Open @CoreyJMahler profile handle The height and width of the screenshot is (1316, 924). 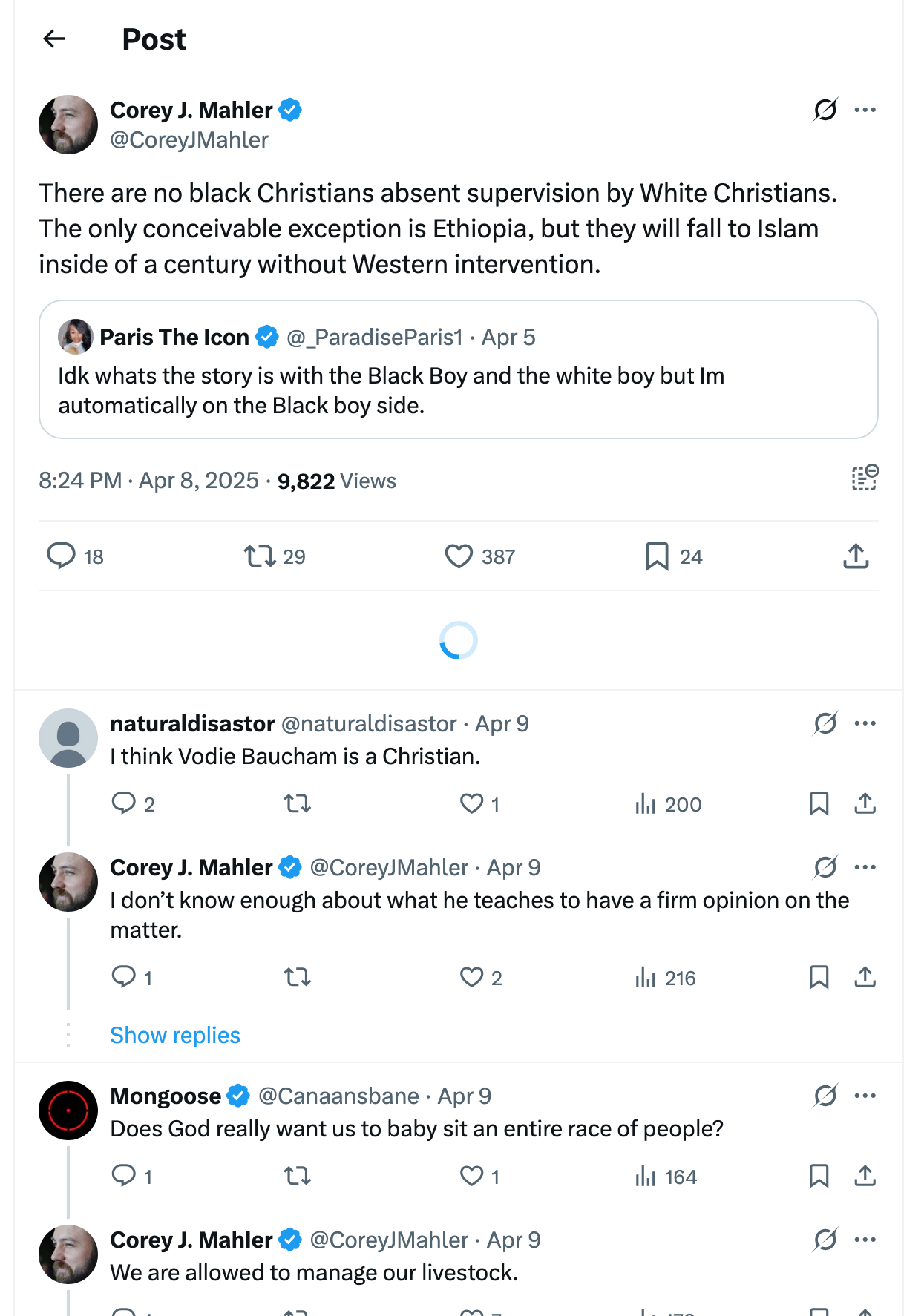189,140
